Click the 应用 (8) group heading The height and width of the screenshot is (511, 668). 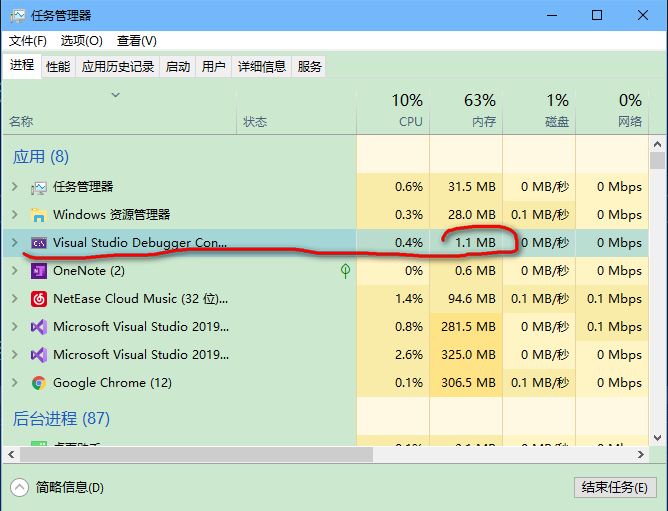coord(41,157)
